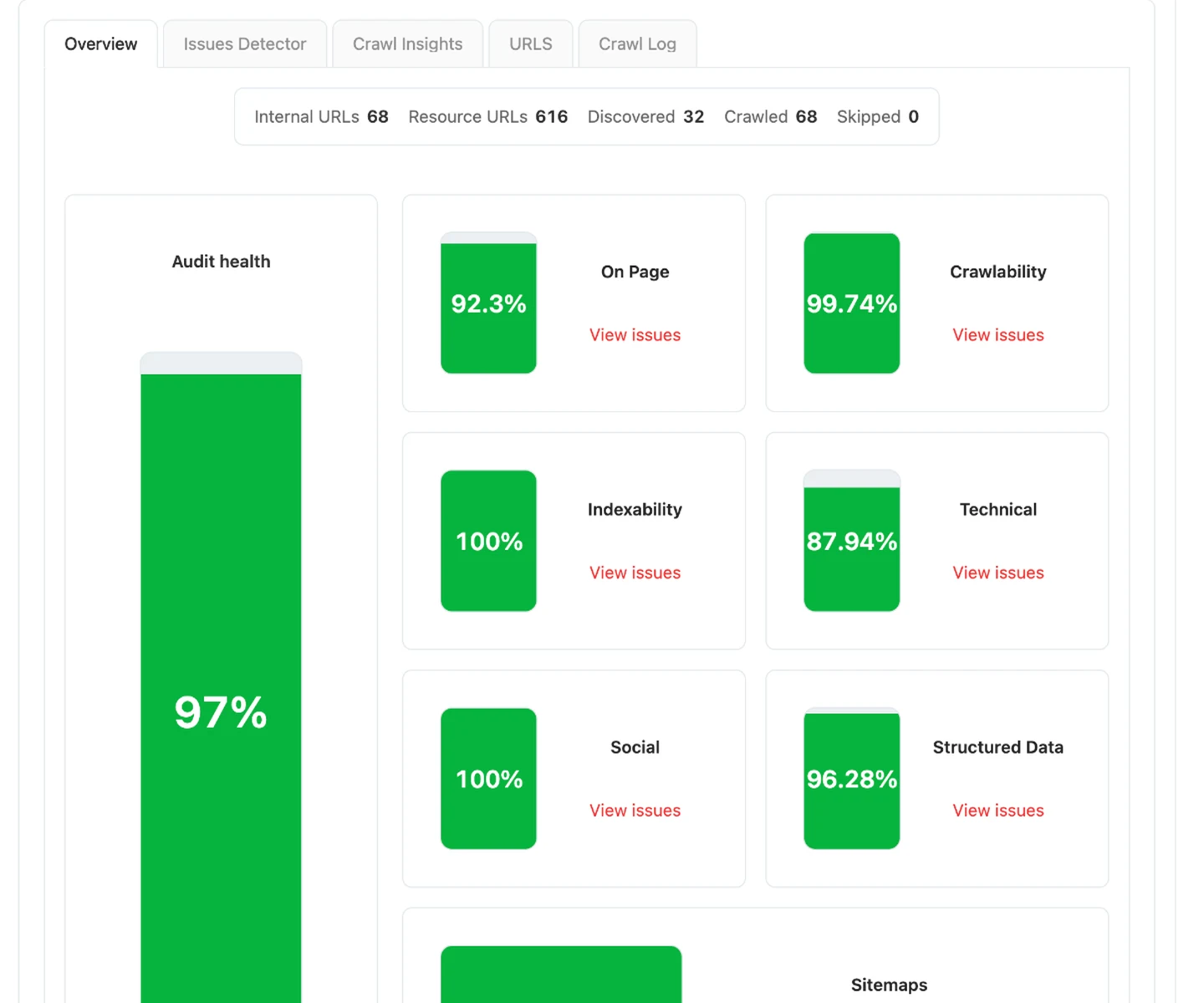Click the 96.28% Structured Data score bar
The height and width of the screenshot is (1003, 1204).
pos(852,778)
